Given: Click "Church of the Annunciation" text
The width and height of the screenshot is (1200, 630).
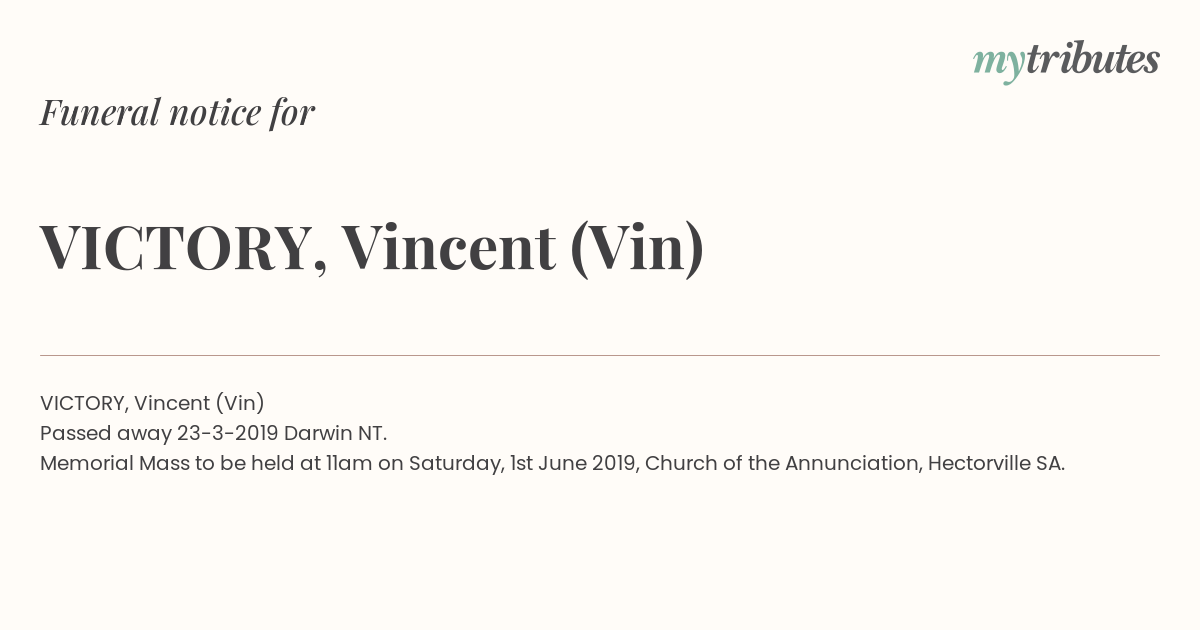Looking at the screenshot, I should pyautogui.click(x=783, y=464).
